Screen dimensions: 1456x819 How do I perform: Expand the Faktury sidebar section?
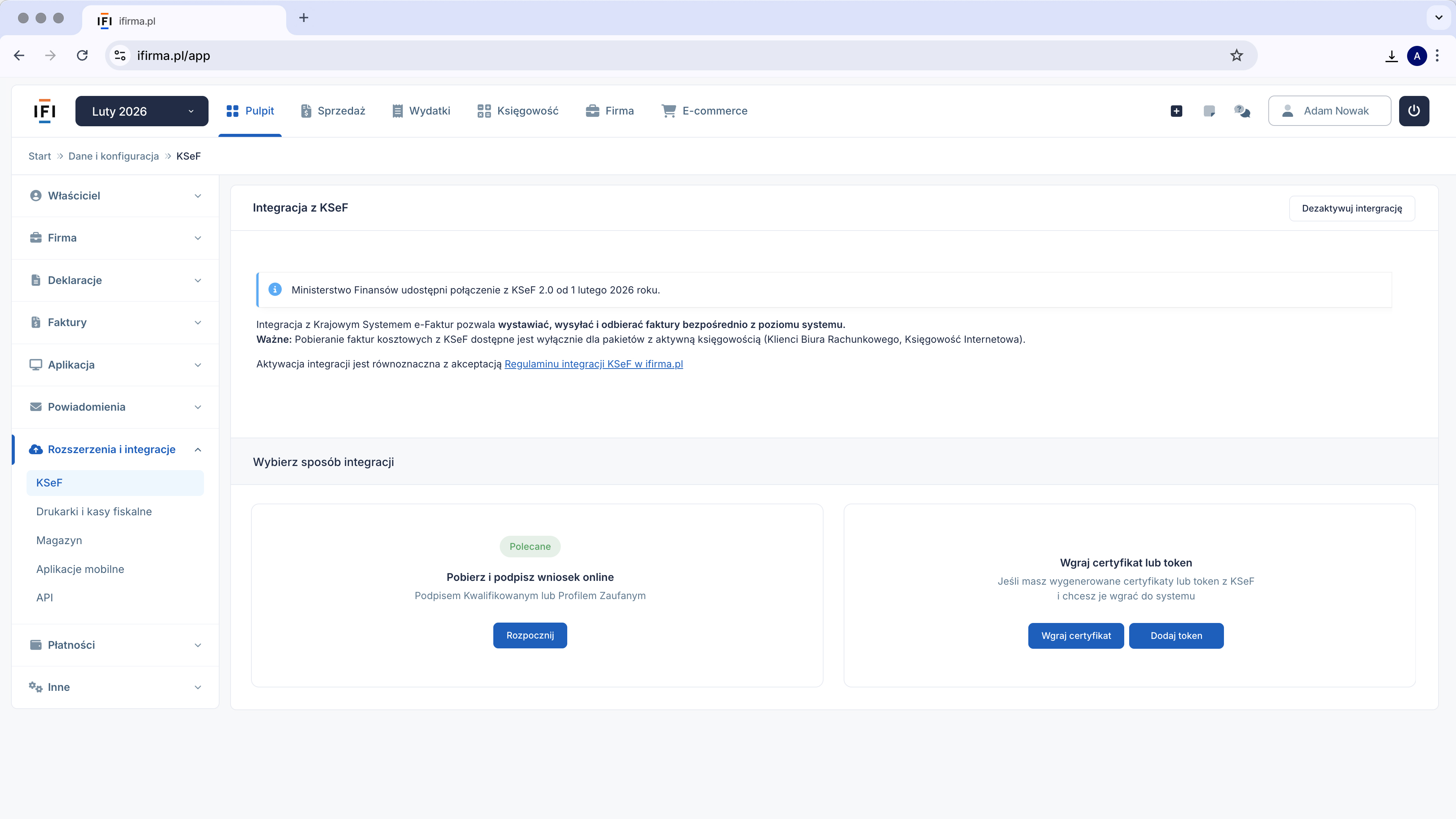coord(115,322)
